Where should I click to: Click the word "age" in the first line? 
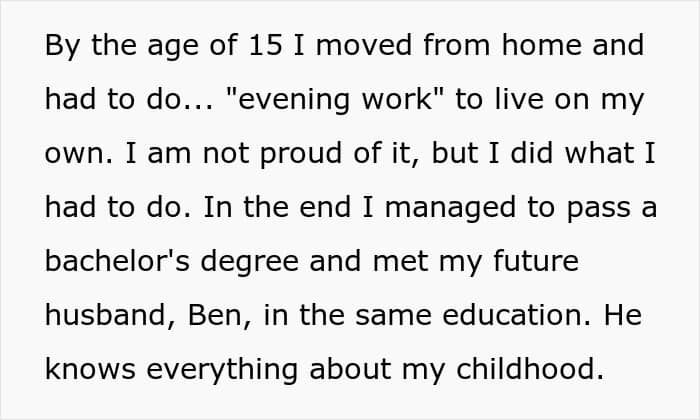[x=173, y=47]
